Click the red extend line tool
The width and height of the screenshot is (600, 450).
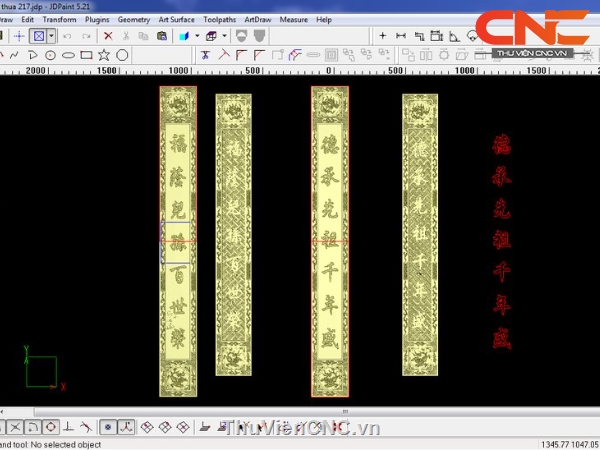pos(224,55)
